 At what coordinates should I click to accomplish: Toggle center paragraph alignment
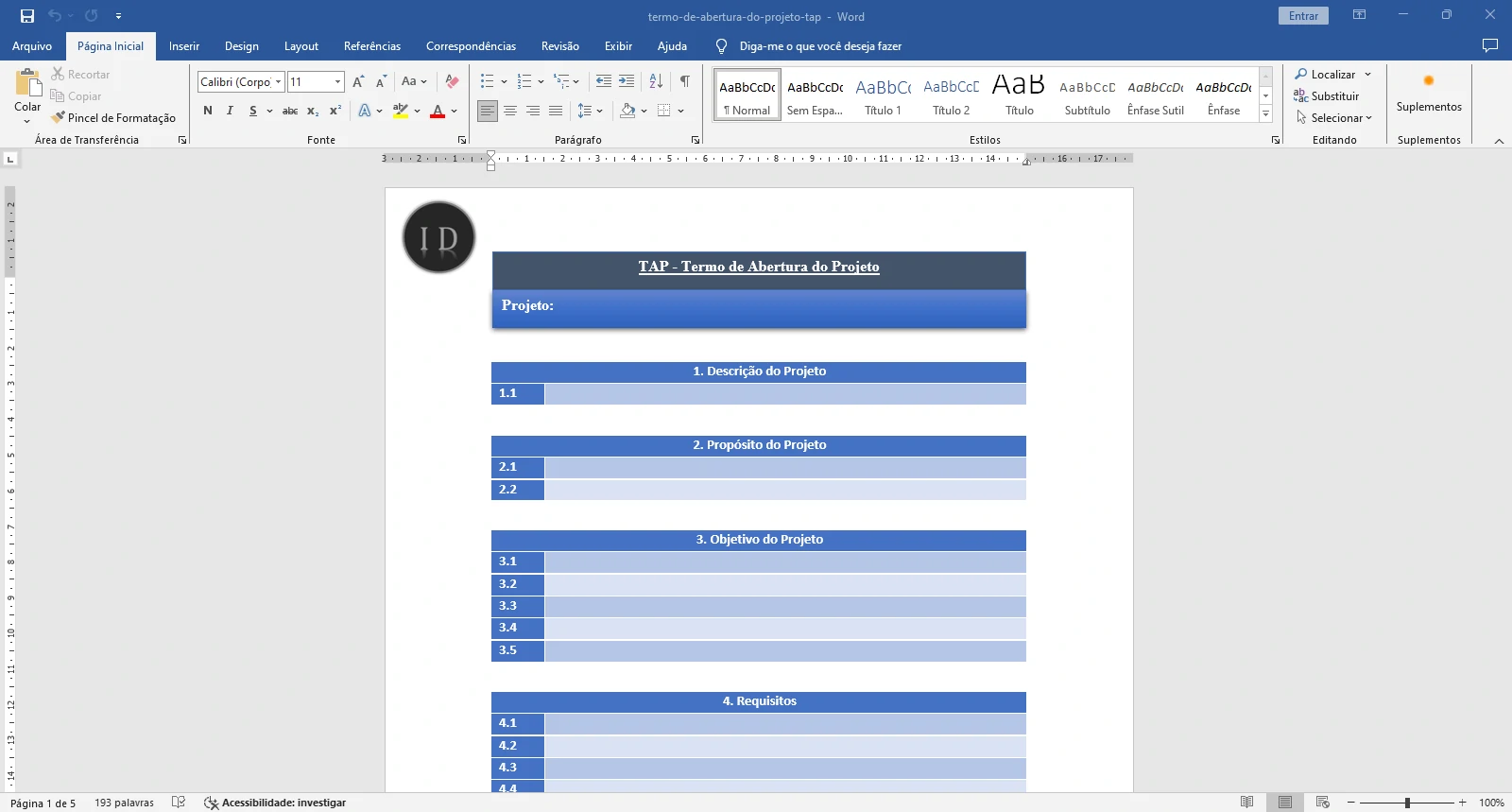click(510, 111)
